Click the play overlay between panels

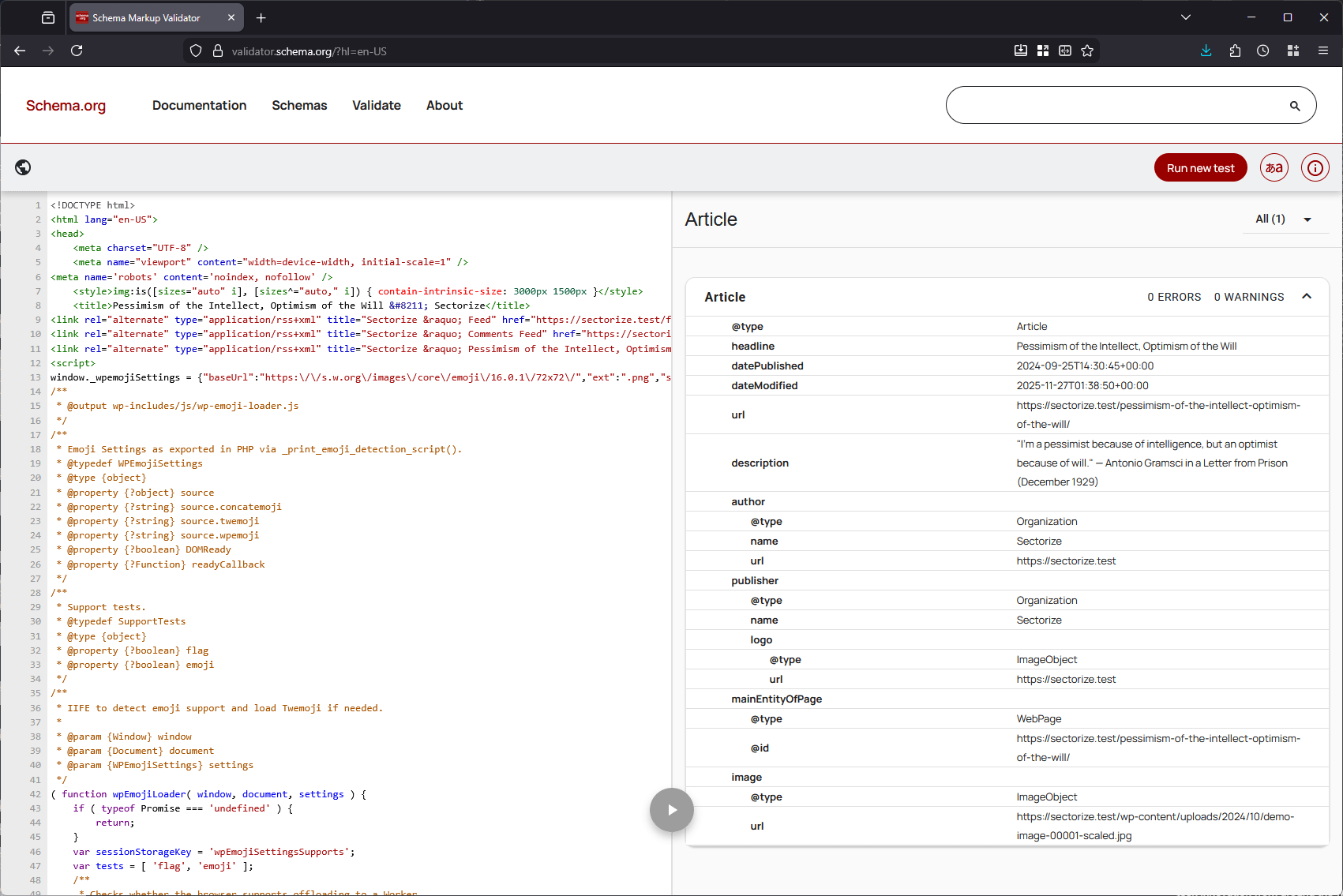pyautogui.click(x=671, y=809)
